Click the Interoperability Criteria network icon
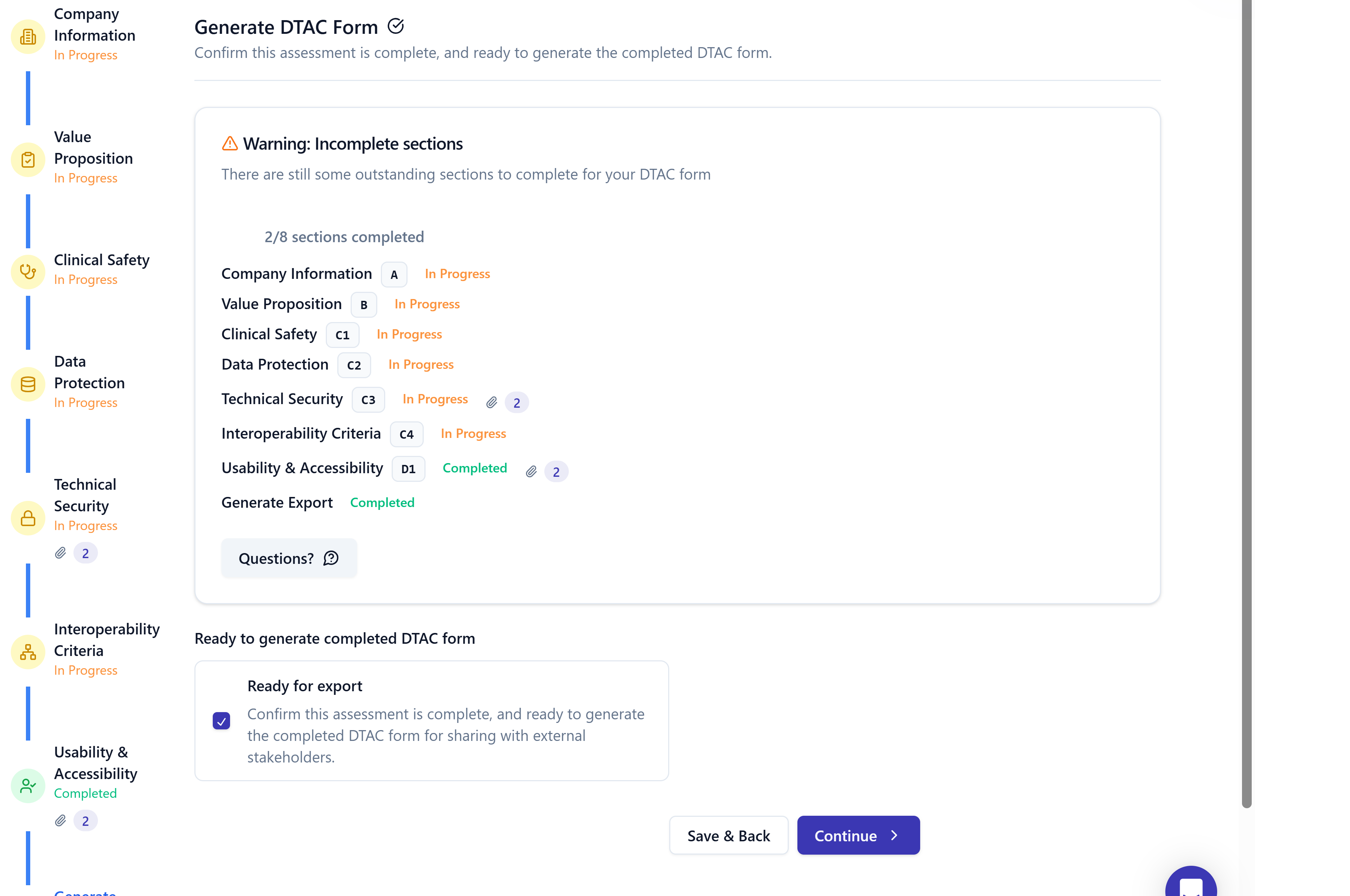Screen dimensions: 1350x896 (x=27, y=652)
